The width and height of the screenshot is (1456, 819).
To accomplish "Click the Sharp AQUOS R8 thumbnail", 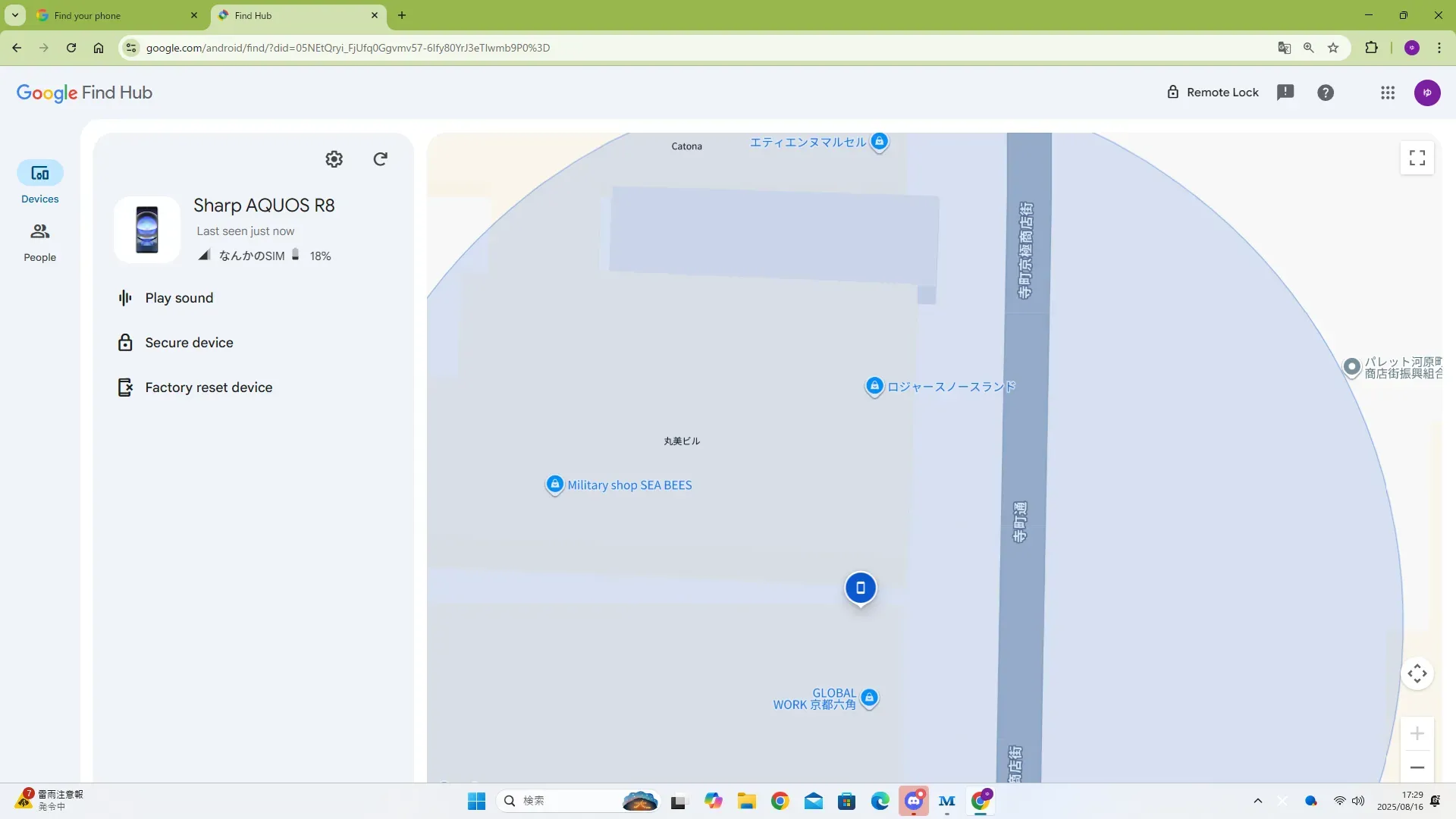I will pos(147,230).
